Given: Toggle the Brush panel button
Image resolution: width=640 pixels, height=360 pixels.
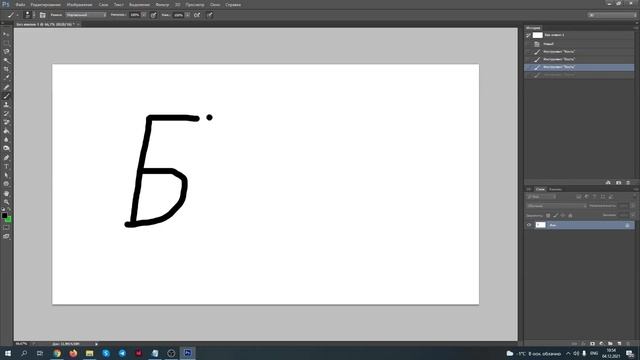Looking at the screenshot, I should click(x=42, y=15).
